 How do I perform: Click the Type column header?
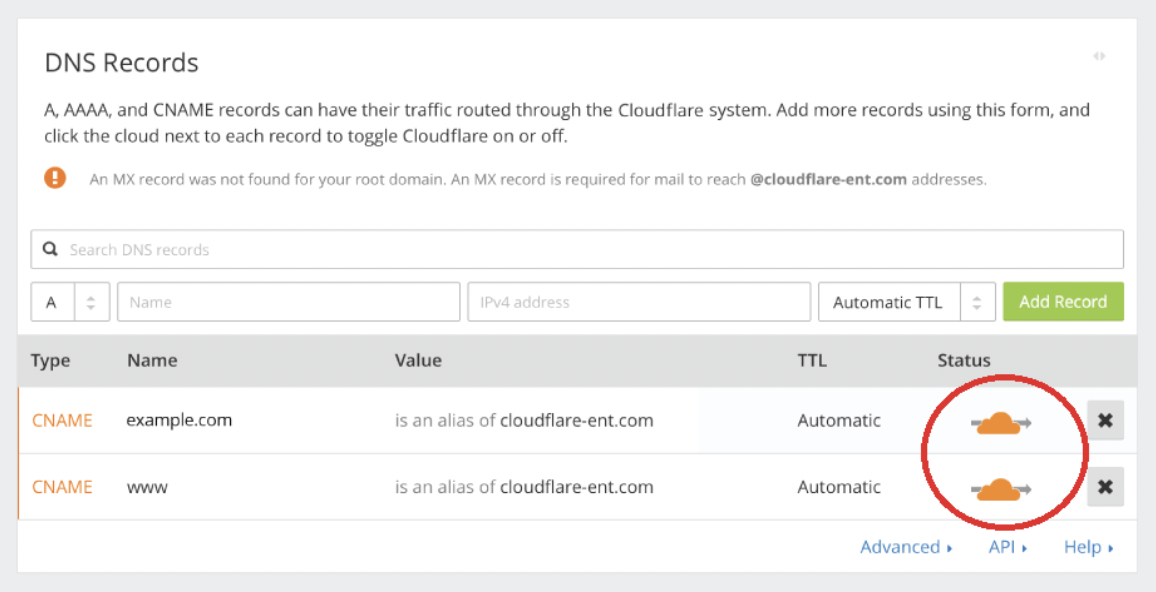point(51,361)
